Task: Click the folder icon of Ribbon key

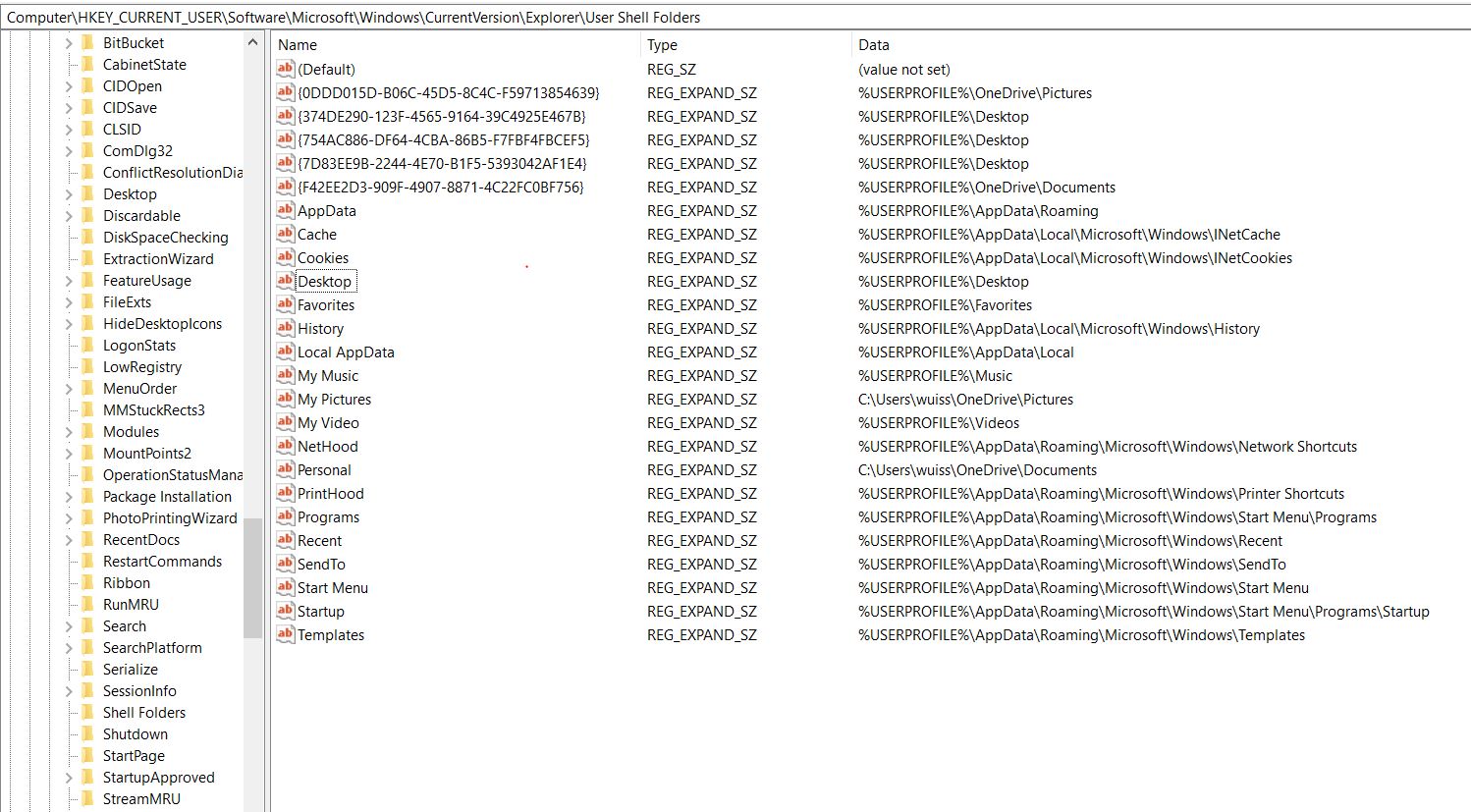Action: [x=87, y=582]
